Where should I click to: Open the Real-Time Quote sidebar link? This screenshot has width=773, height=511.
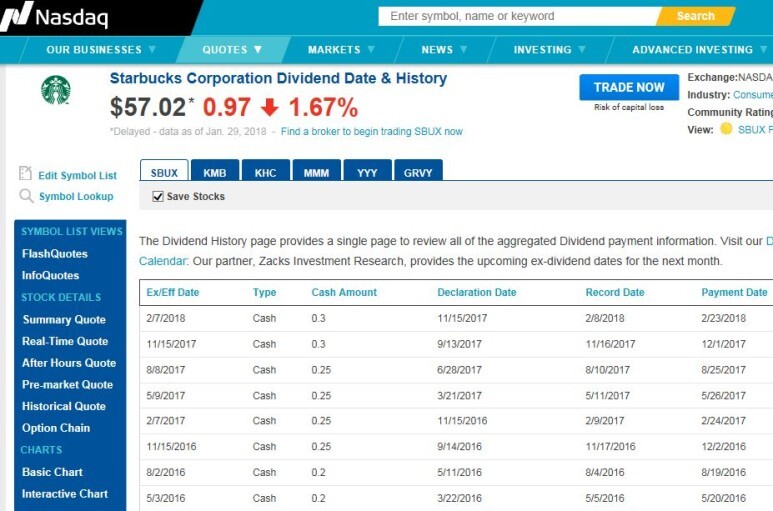[x=65, y=341]
